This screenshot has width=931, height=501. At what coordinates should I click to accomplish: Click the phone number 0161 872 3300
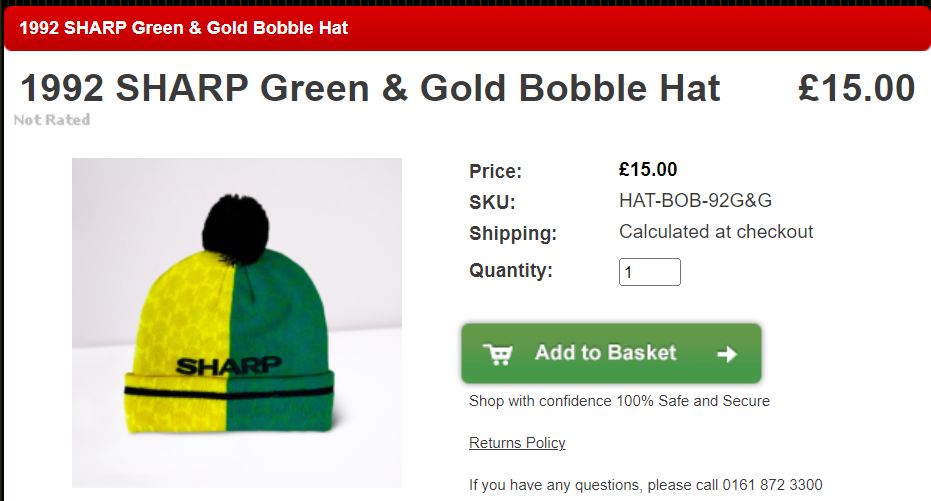pyautogui.click(x=772, y=485)
